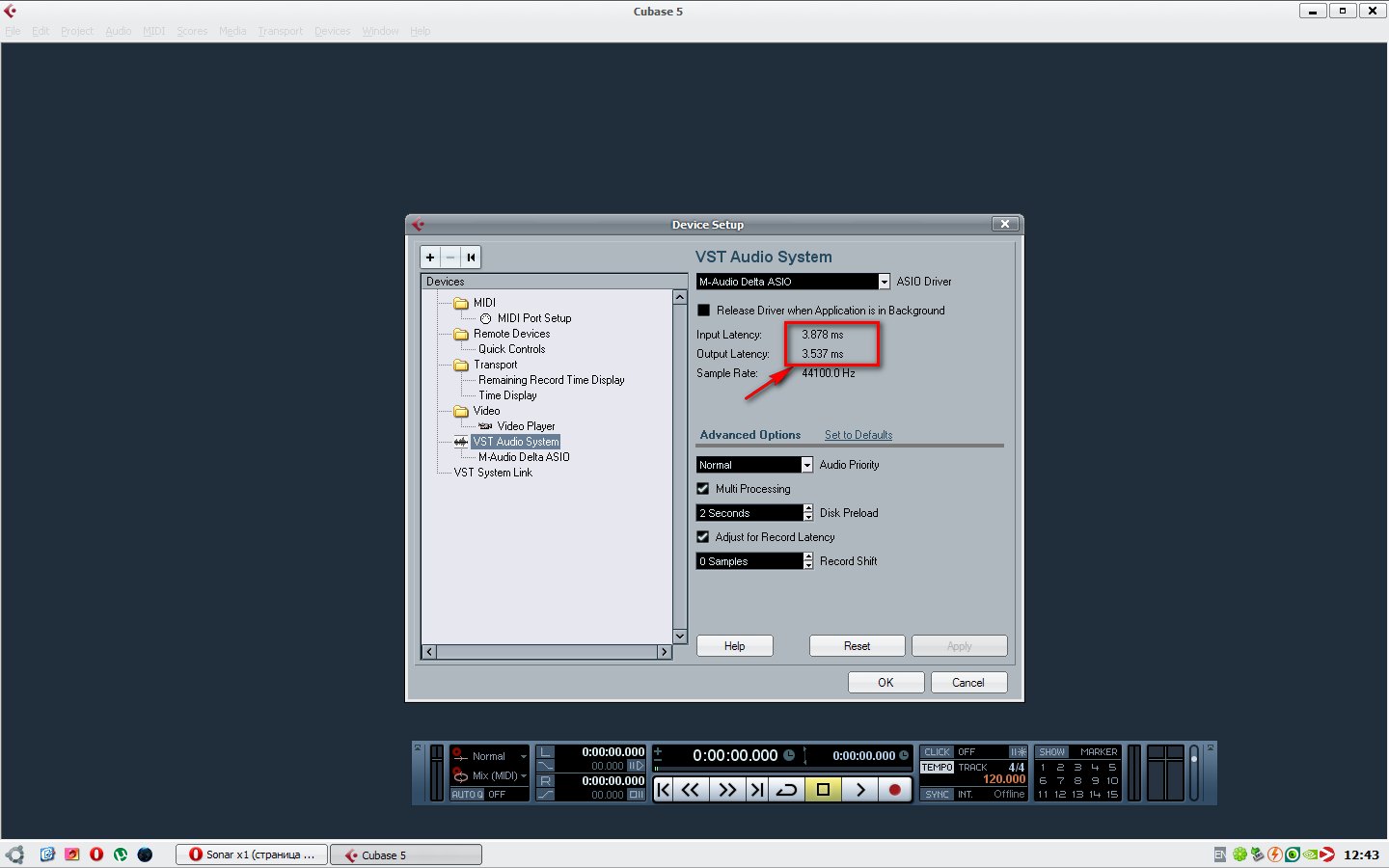Click the Cubase logo in the Device Setup title bar
This screenshot has width=1389, height=868.
(x=418, y=224)
